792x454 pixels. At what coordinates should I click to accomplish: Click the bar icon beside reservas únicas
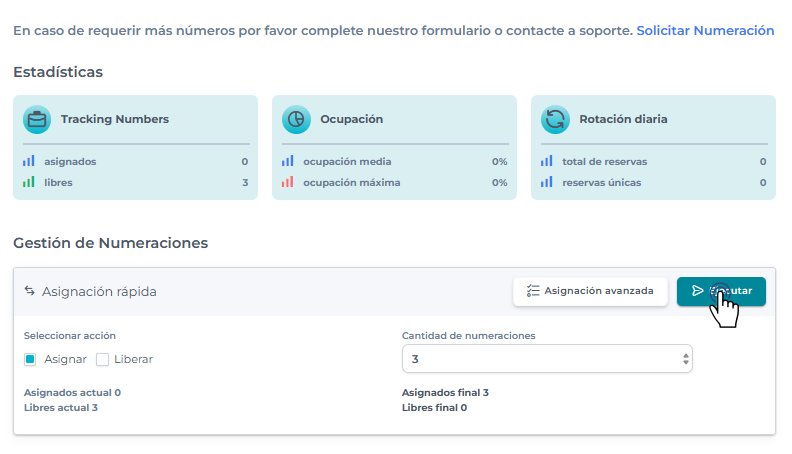[547, 182]
